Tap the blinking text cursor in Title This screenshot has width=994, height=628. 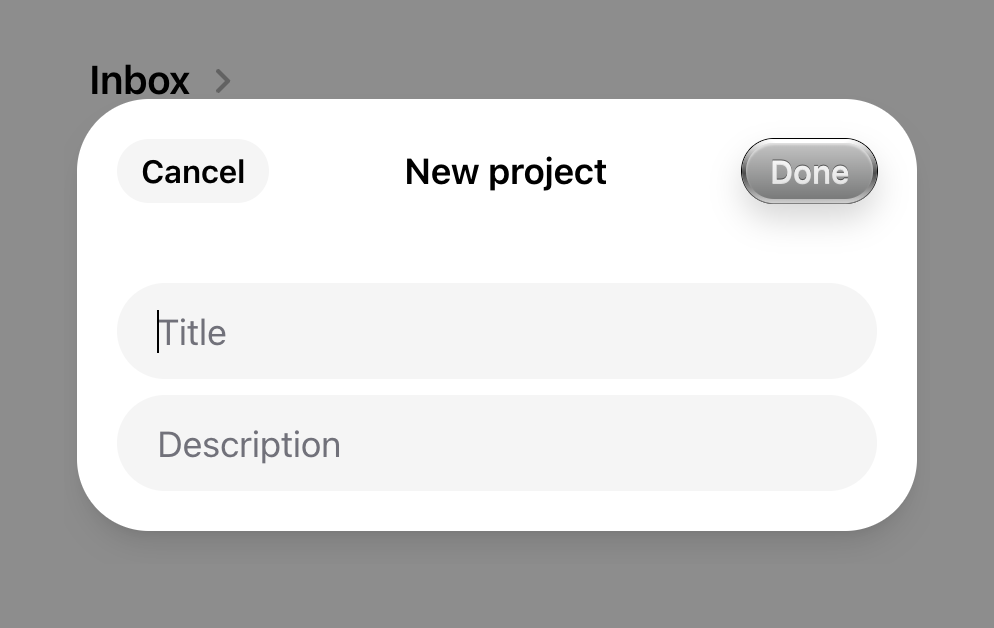click(x=158, y=332)
